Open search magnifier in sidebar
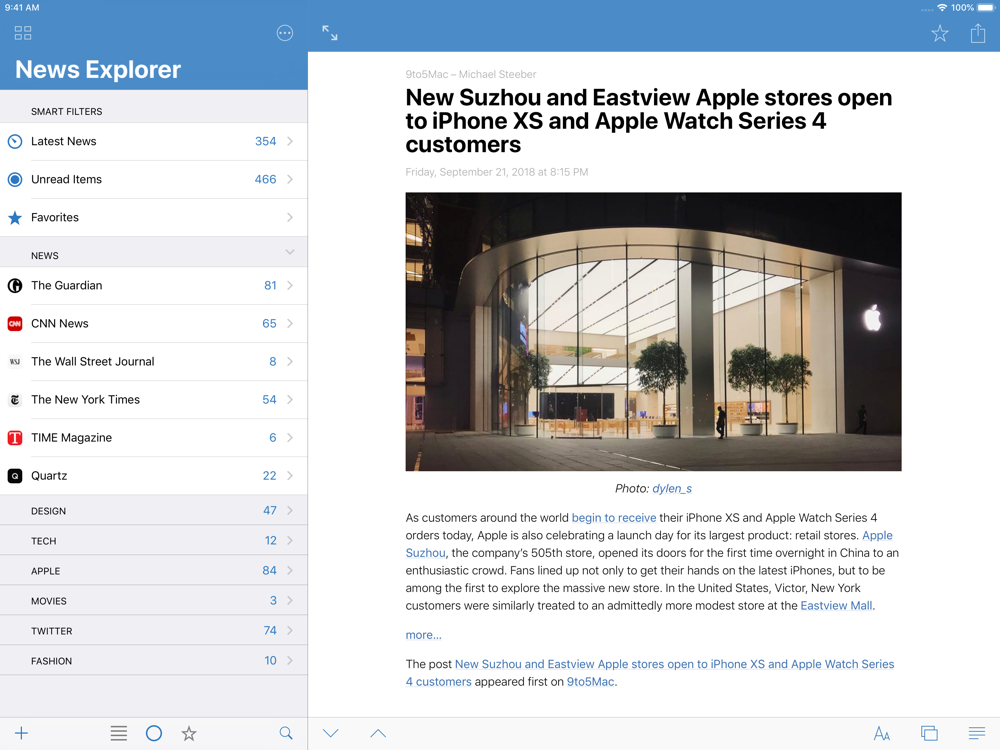This screenshot has height=750, width=1000. pyautogui.click(x=286, y=733)
